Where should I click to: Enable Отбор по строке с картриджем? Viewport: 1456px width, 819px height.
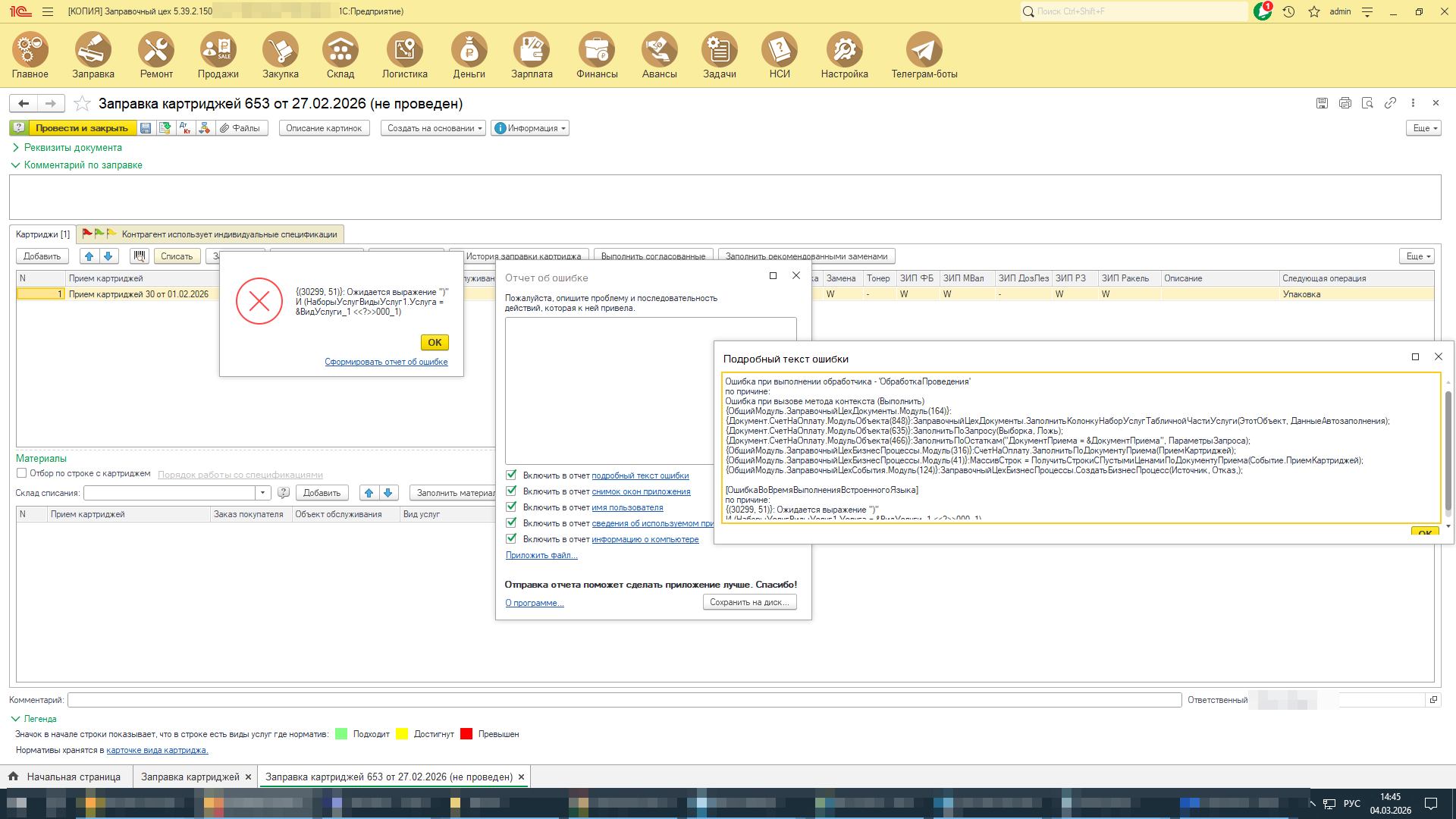tap(22, 473)
